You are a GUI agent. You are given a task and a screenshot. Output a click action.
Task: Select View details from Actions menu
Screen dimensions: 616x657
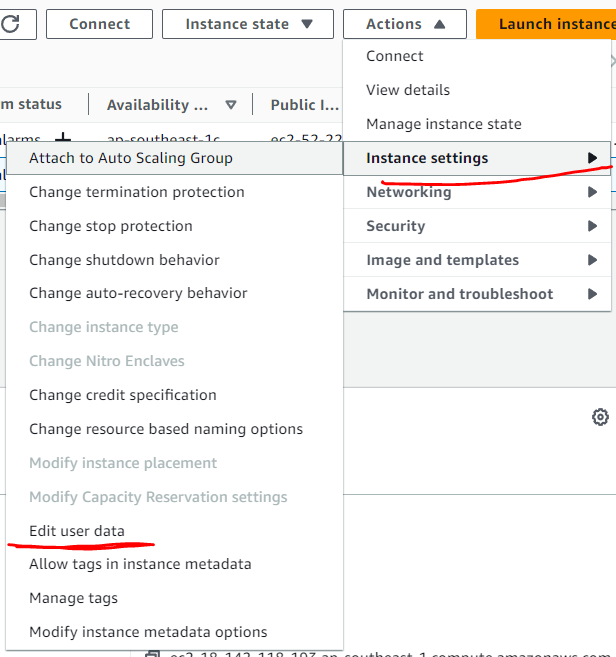(x=477, y=90)
